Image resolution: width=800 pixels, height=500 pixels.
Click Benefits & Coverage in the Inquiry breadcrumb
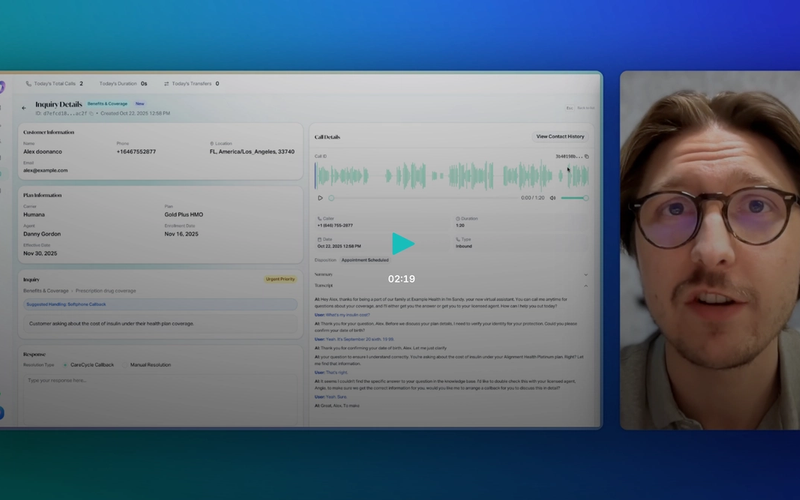tap(45, 291)
